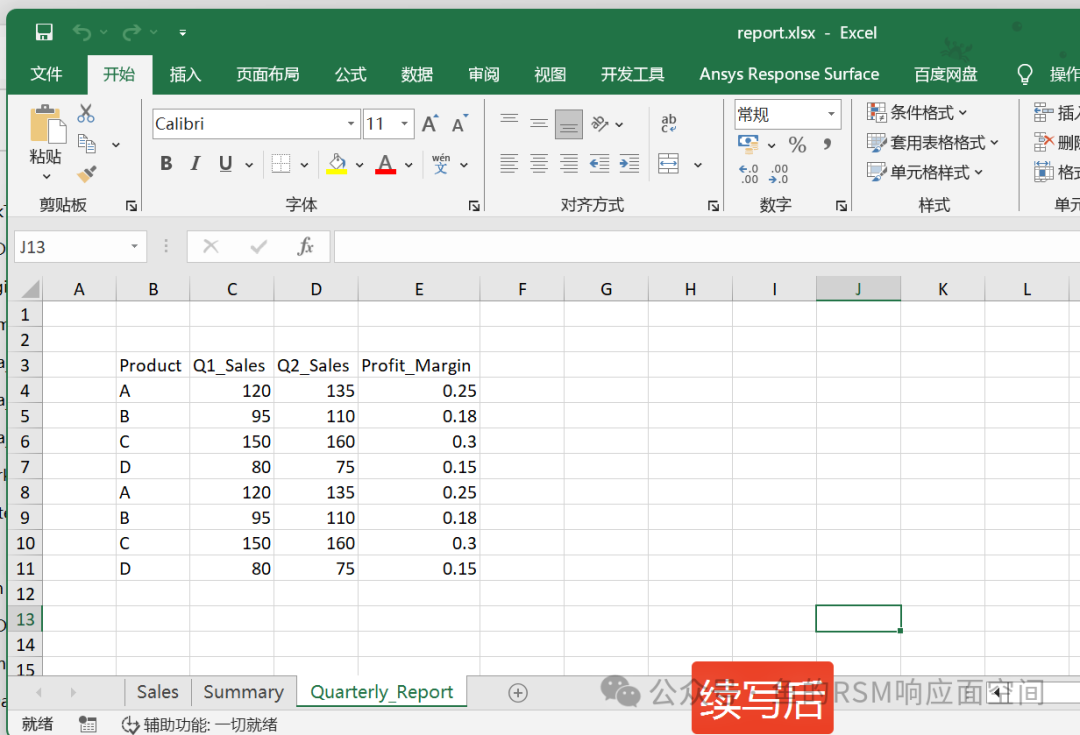Open the Calibri font name dropdown
The image size is (1080, 735).
[x=351, y=124]
